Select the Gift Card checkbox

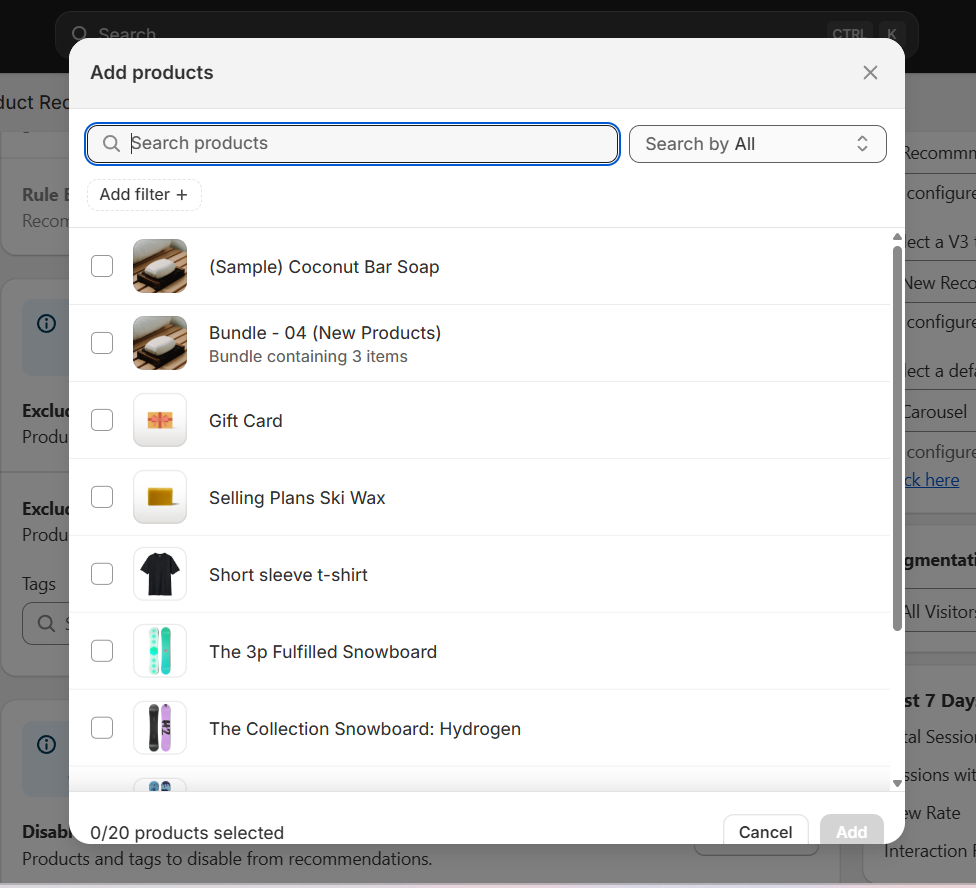click(x=101, y=420)
